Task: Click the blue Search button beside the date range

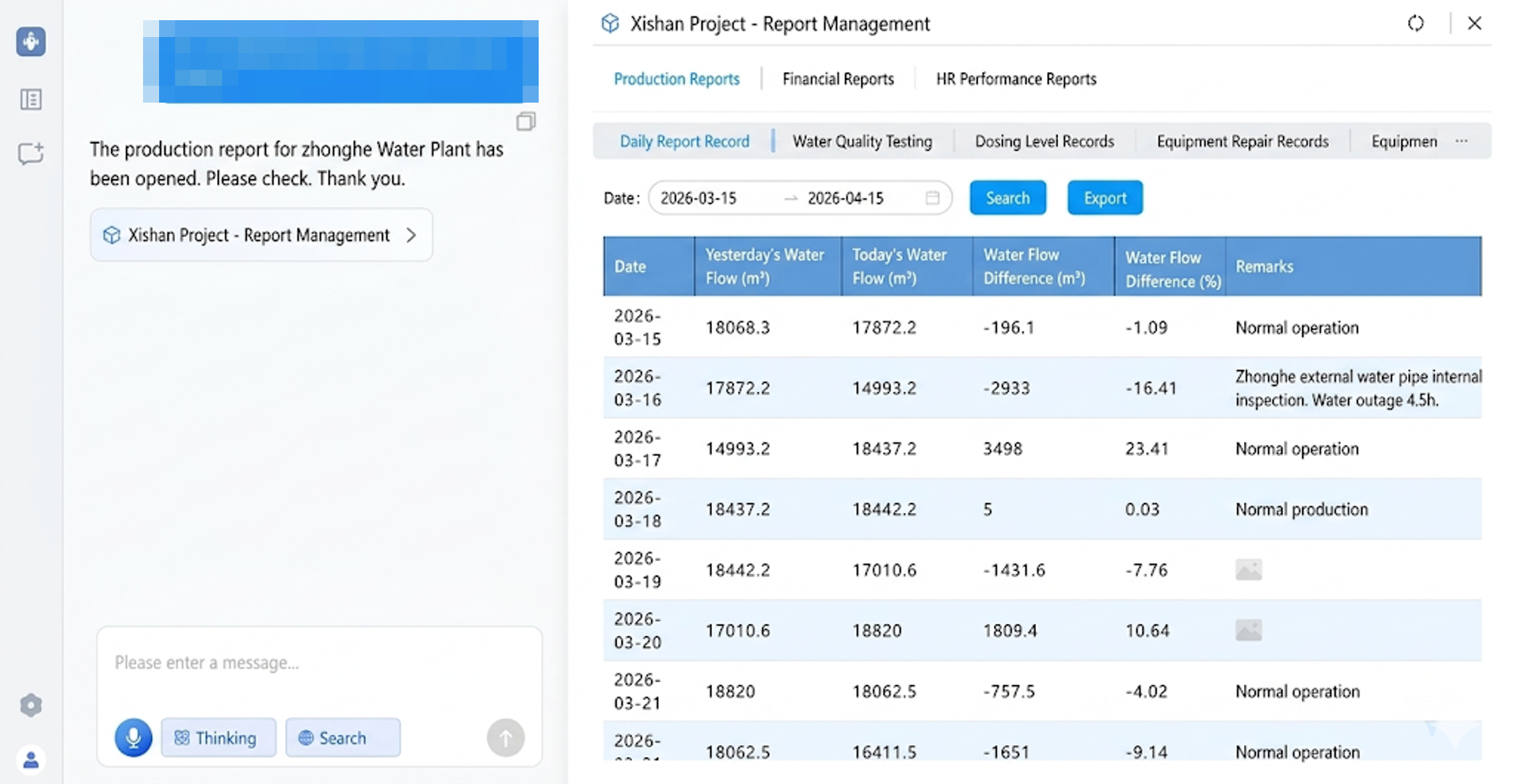Action: (1007, 198)
